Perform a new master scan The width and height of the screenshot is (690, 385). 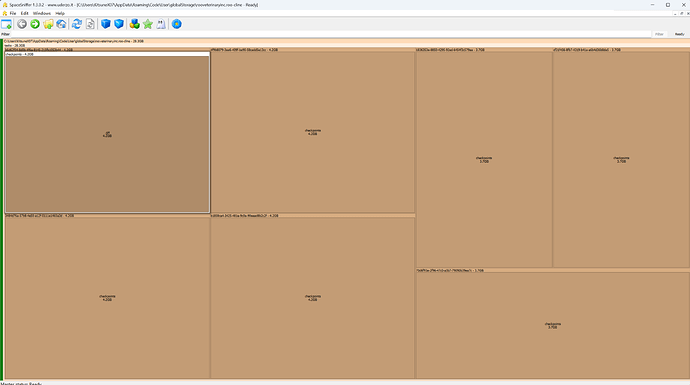(x=77, y=24)
